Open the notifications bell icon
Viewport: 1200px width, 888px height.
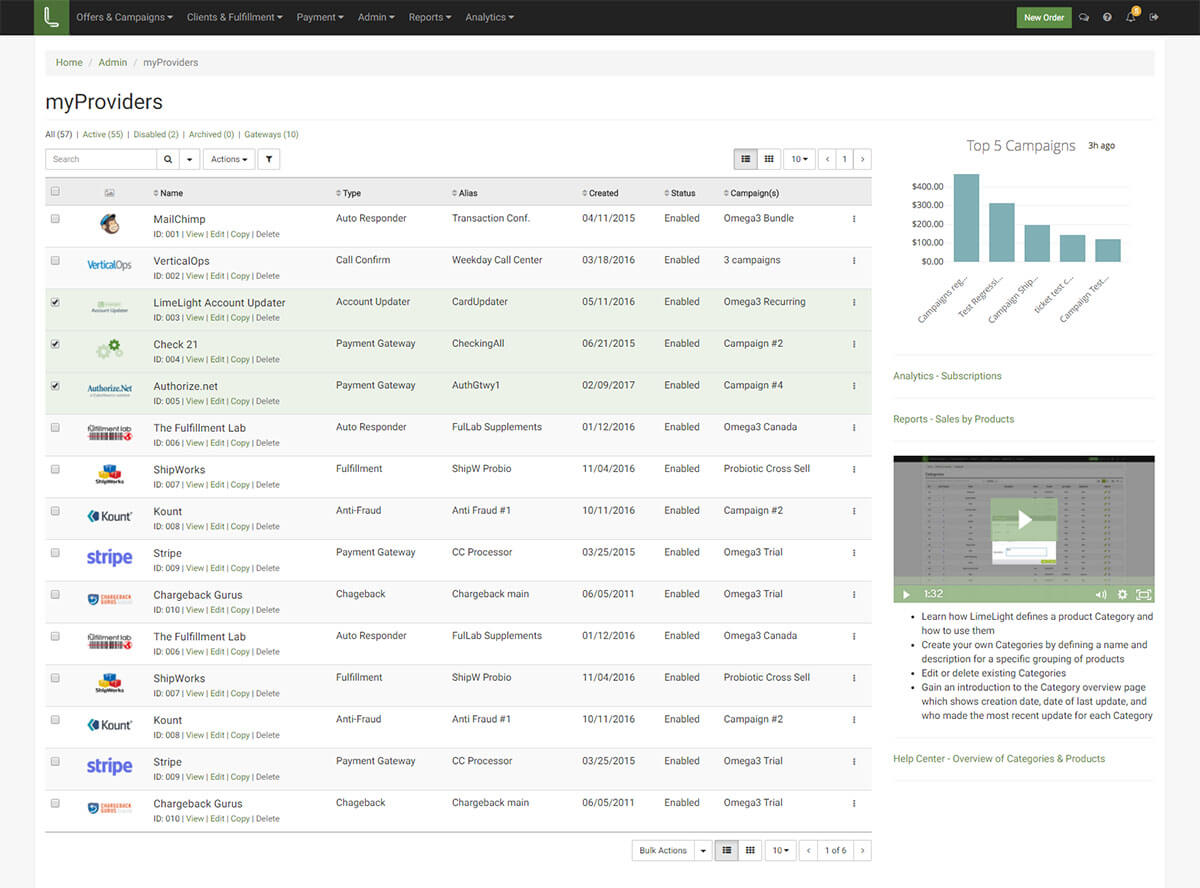click(x=1131, y=17)
